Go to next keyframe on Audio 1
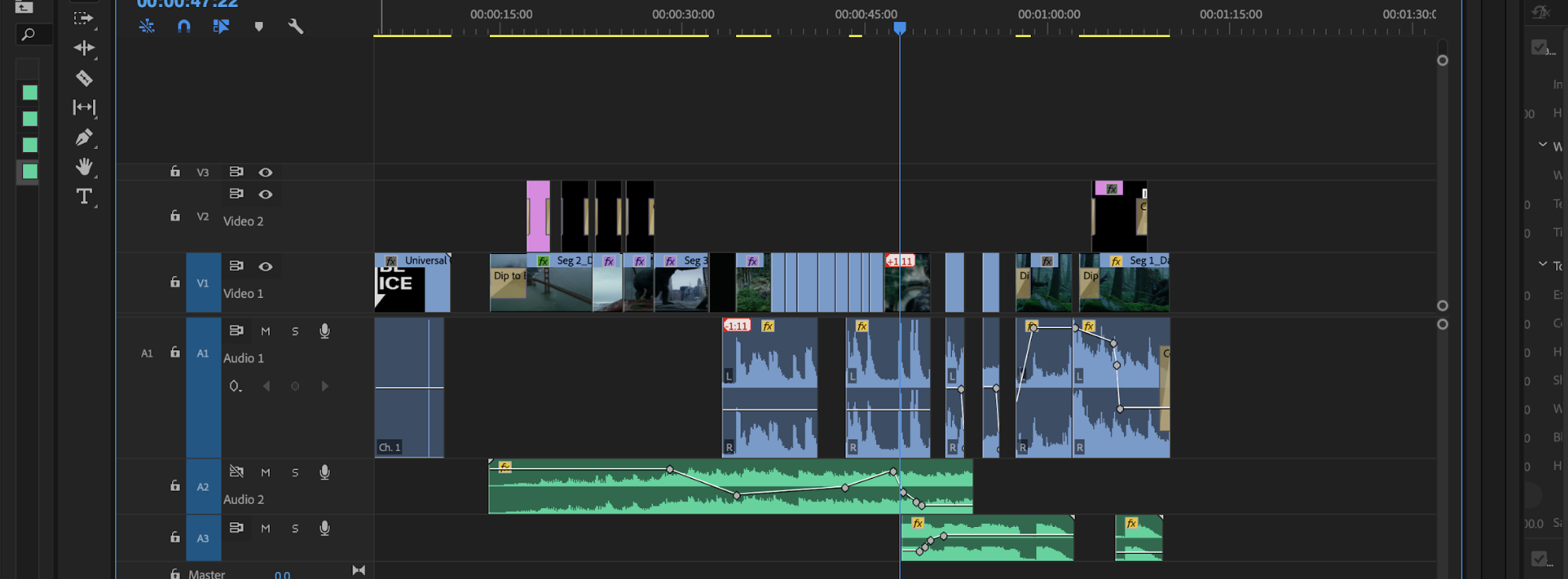Viewport: 1568px width, 579px height. point(324,386)
